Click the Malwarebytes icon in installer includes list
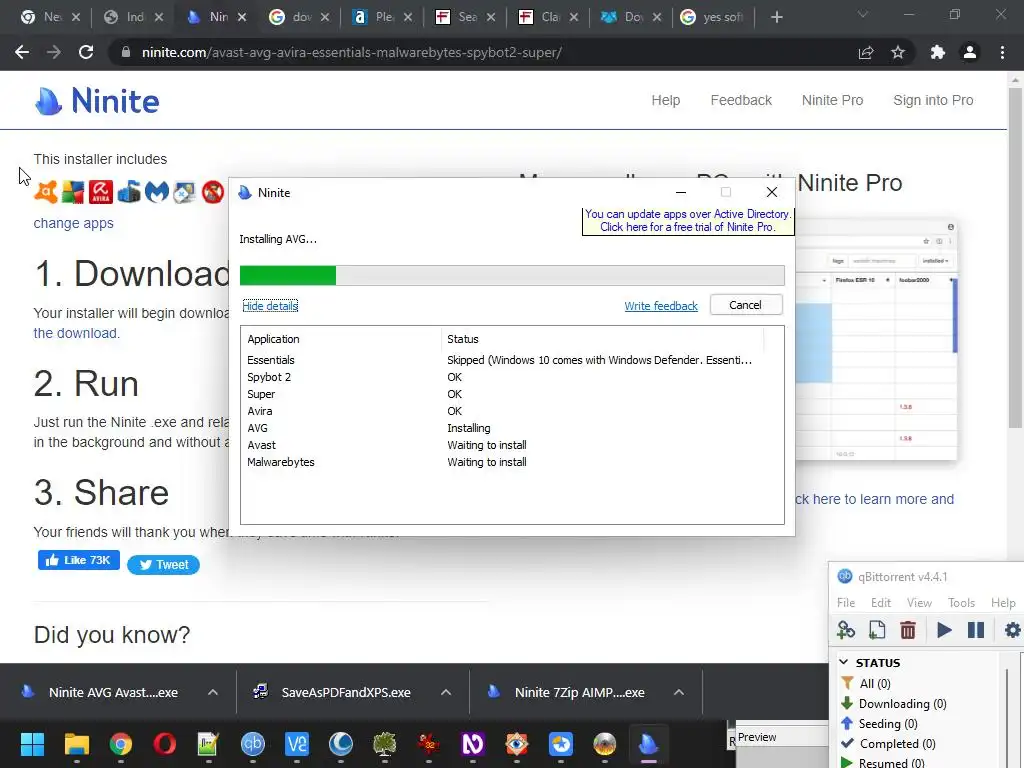This screenshot has width=1024, height=768. [157, 192]
